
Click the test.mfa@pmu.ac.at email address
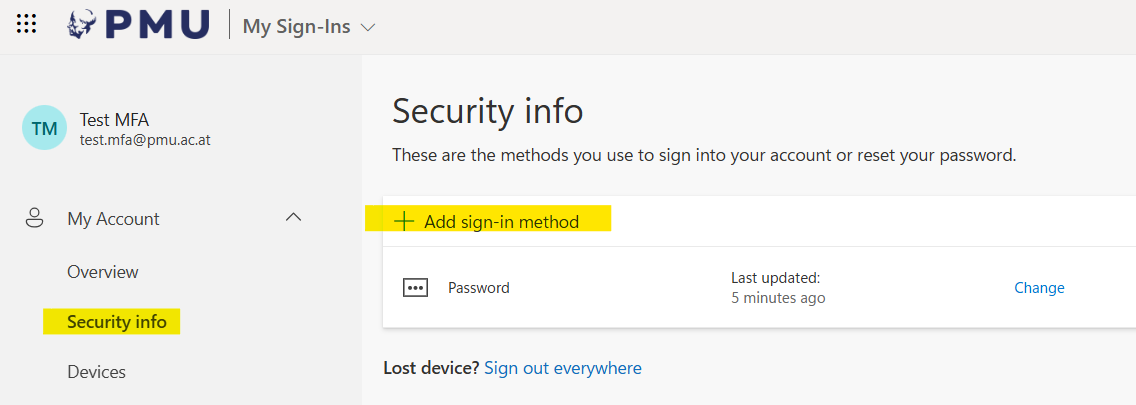[145, 140]
